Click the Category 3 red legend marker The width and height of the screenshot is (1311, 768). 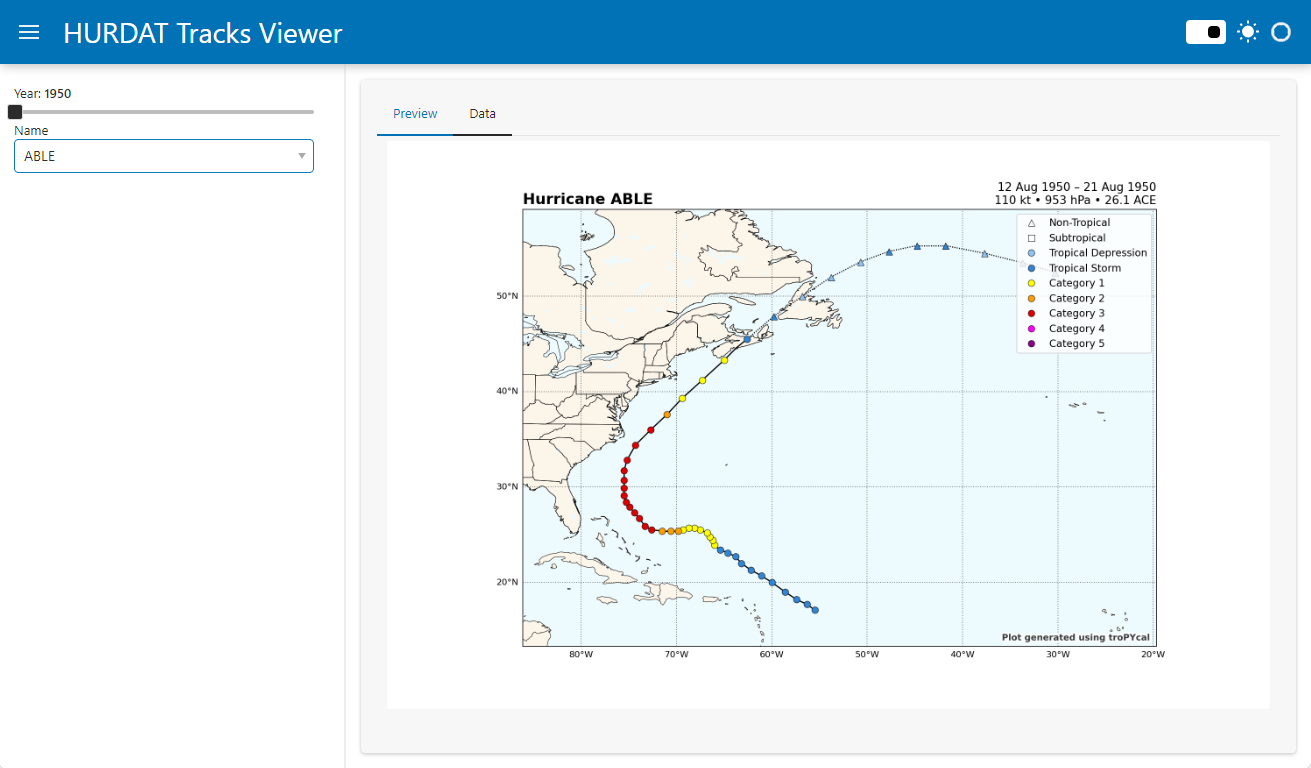click(1031, 313)
